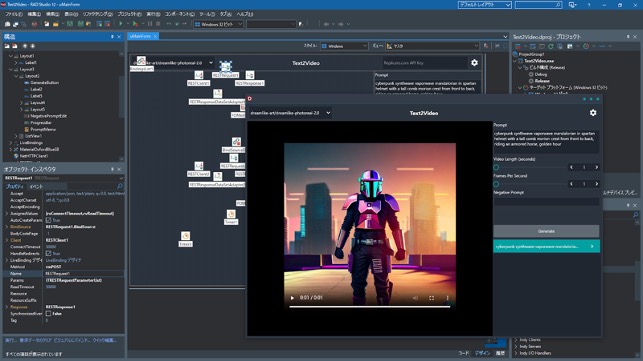Expand the Client property
This screenshot has width=643, height=361.
pos(7,240)
